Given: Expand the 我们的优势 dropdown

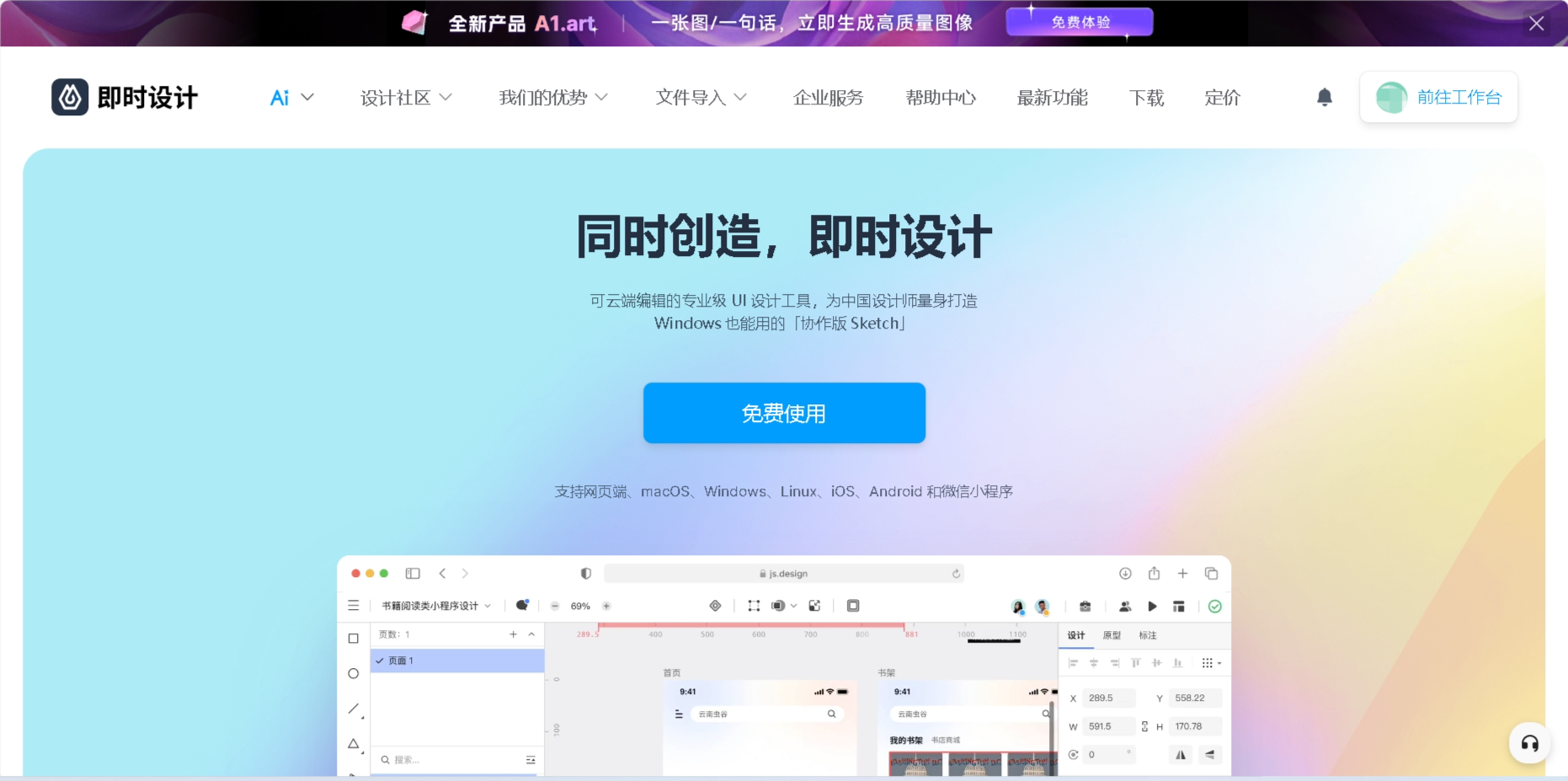Looking at the screenshot, I should pyautogui.click(x=552, y=98).
